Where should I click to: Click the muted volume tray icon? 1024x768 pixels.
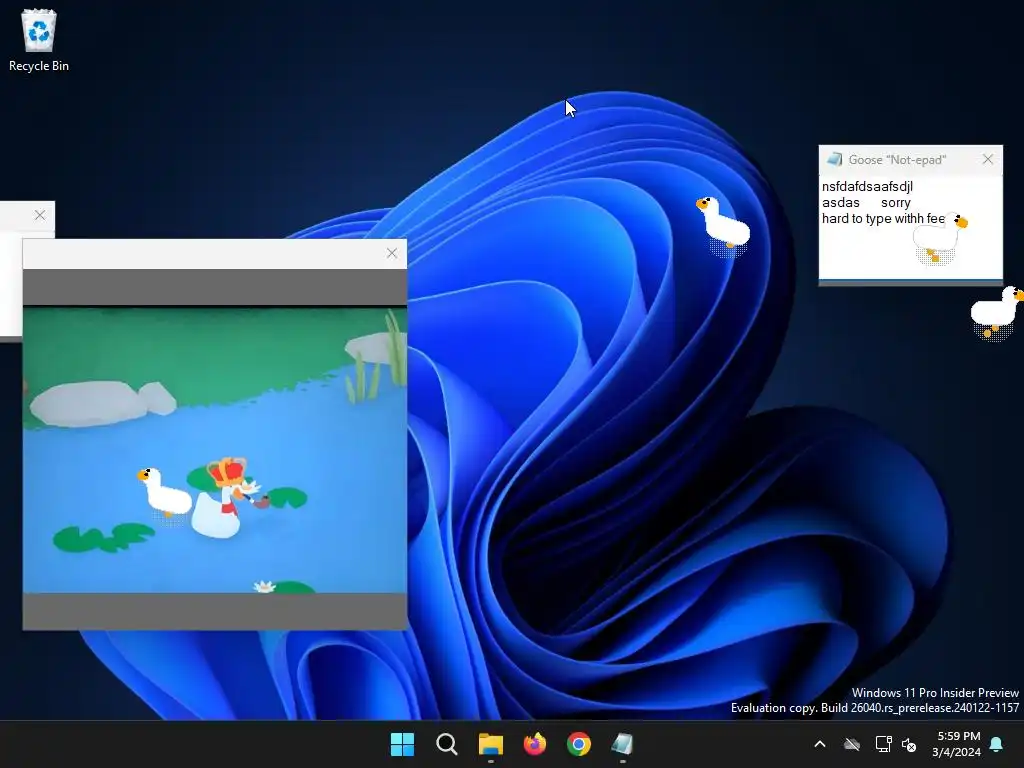point(909,744)
